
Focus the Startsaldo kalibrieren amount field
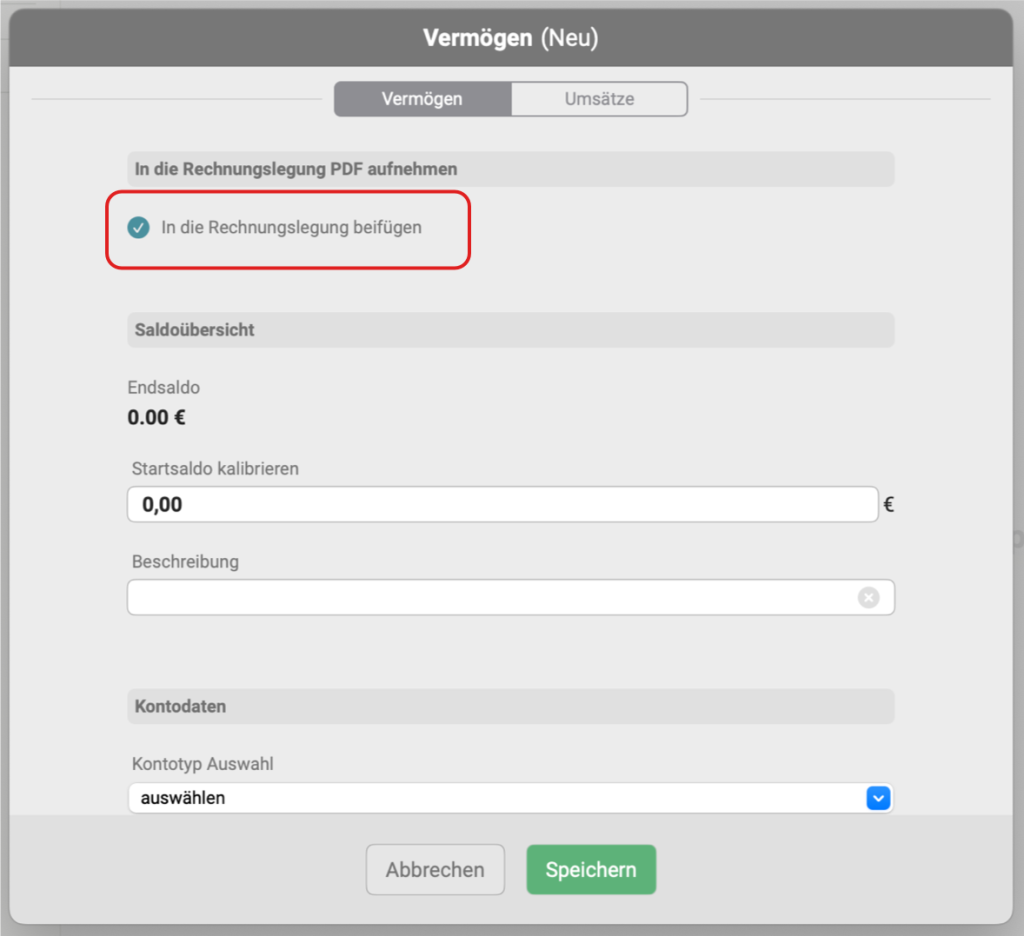502,505
